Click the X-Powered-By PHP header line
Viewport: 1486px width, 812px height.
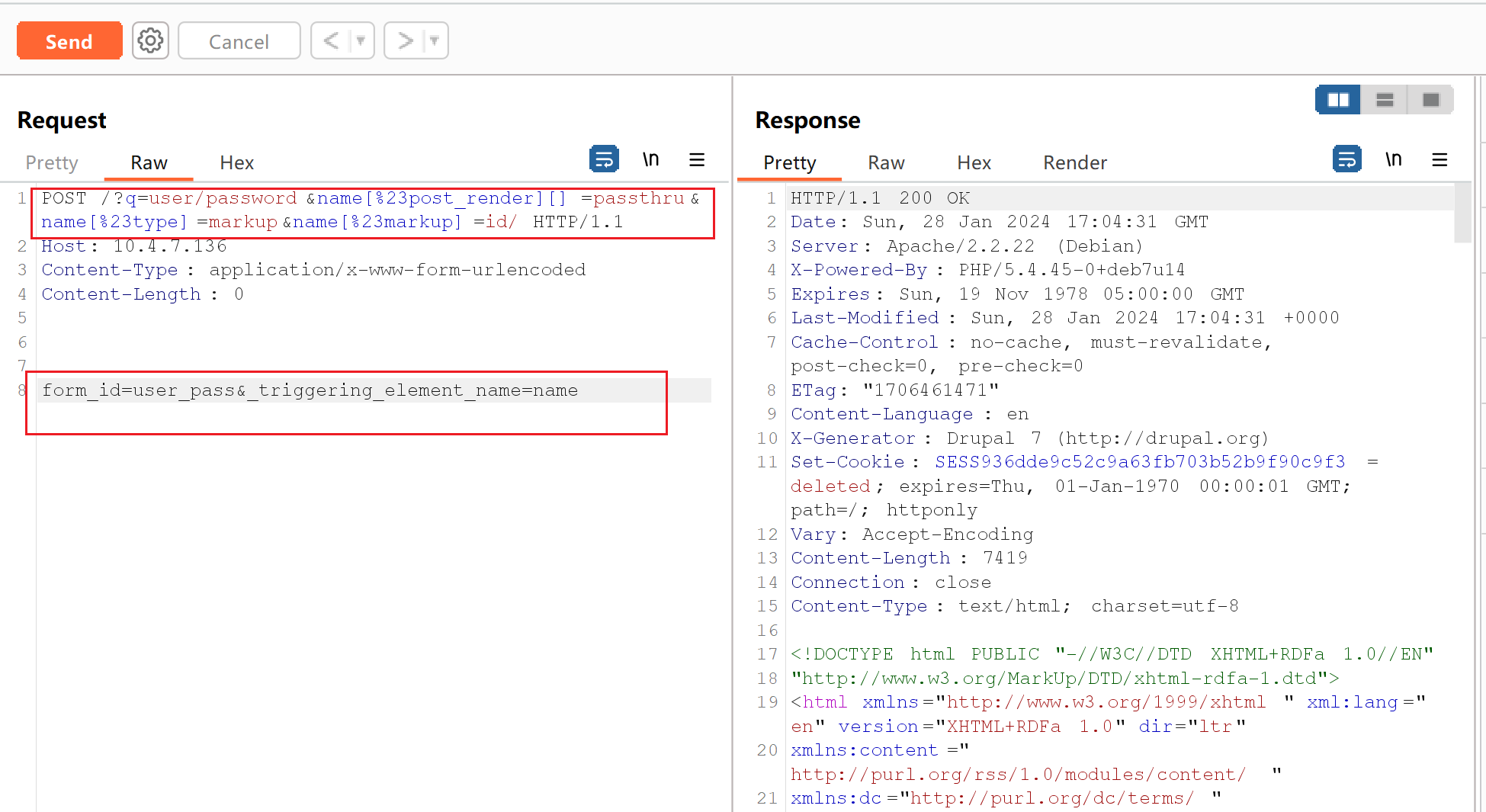[x=987, y=270]
